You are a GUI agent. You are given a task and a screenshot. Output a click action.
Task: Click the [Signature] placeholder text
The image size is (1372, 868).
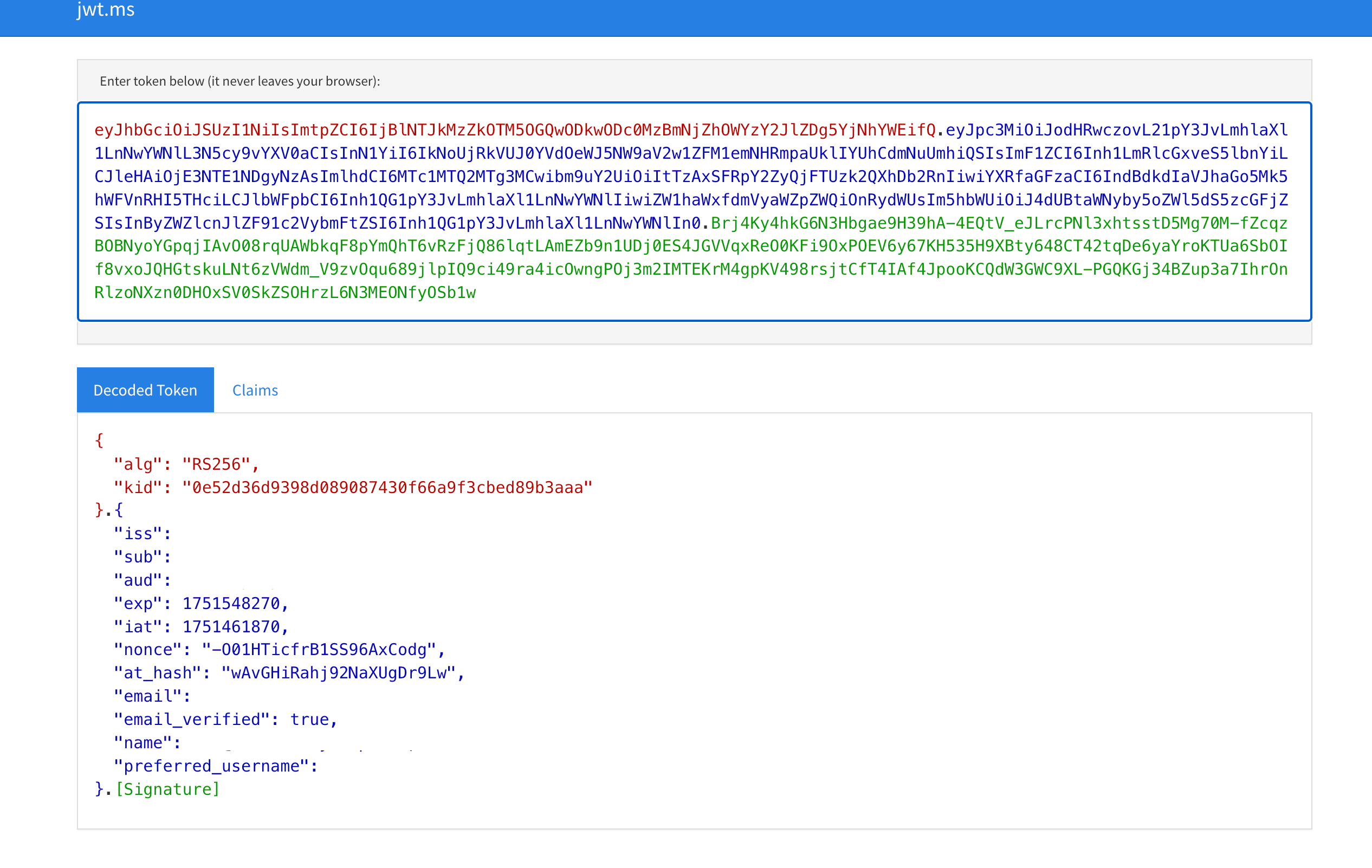(x=167, y=789)
